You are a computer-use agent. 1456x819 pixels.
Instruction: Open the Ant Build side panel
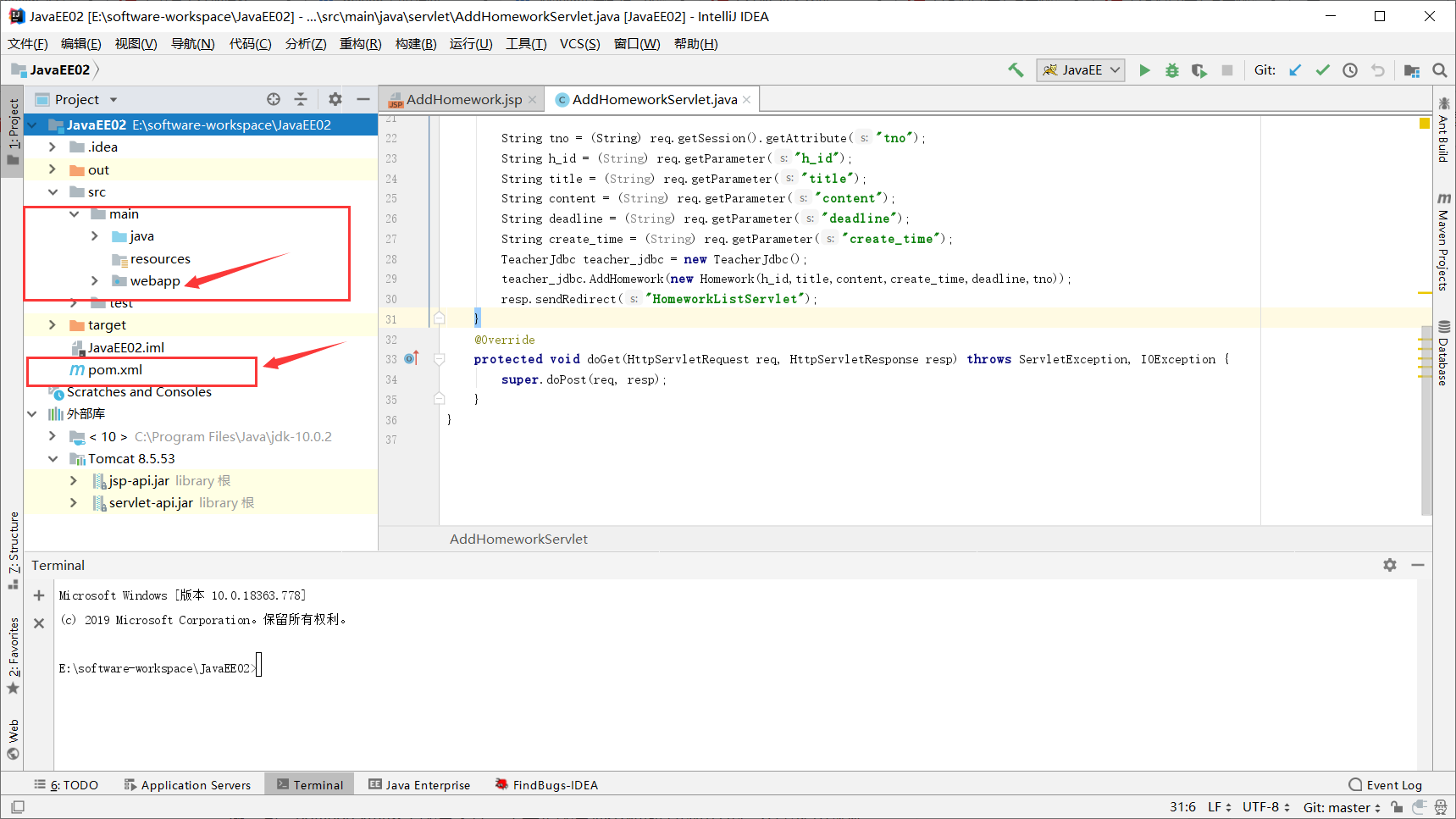(x=1444, y=131)
